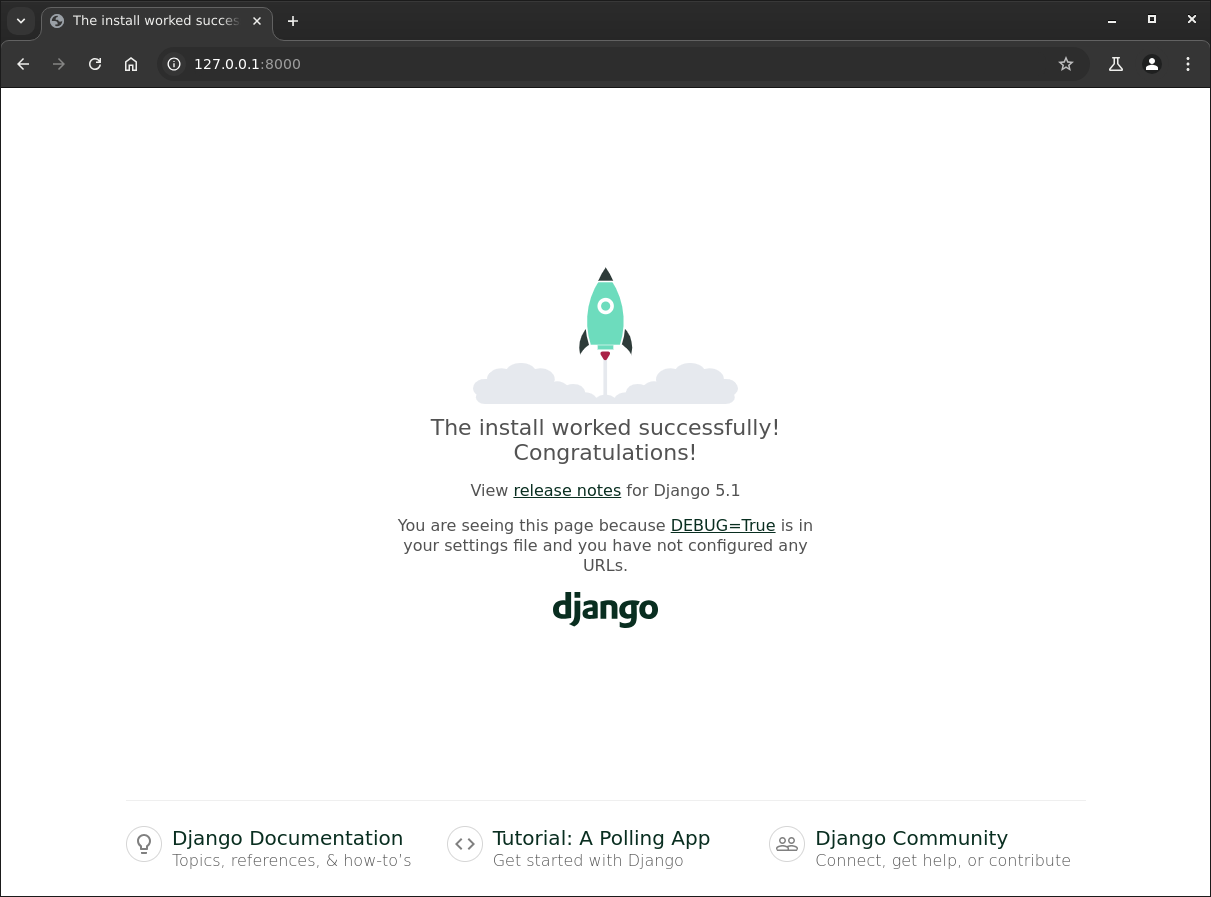Click the Django Documentation lightbulb icon
Image resolution: width=1211 pixels, height=897 pixels.
coord(144,844)
